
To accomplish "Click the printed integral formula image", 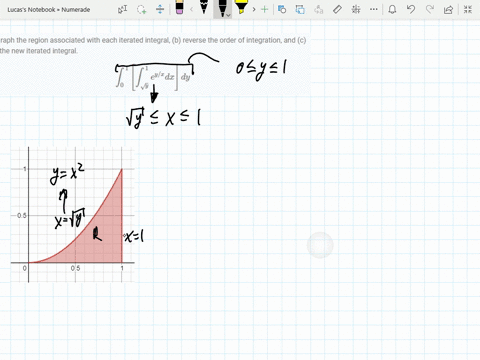I will (154, 78).
